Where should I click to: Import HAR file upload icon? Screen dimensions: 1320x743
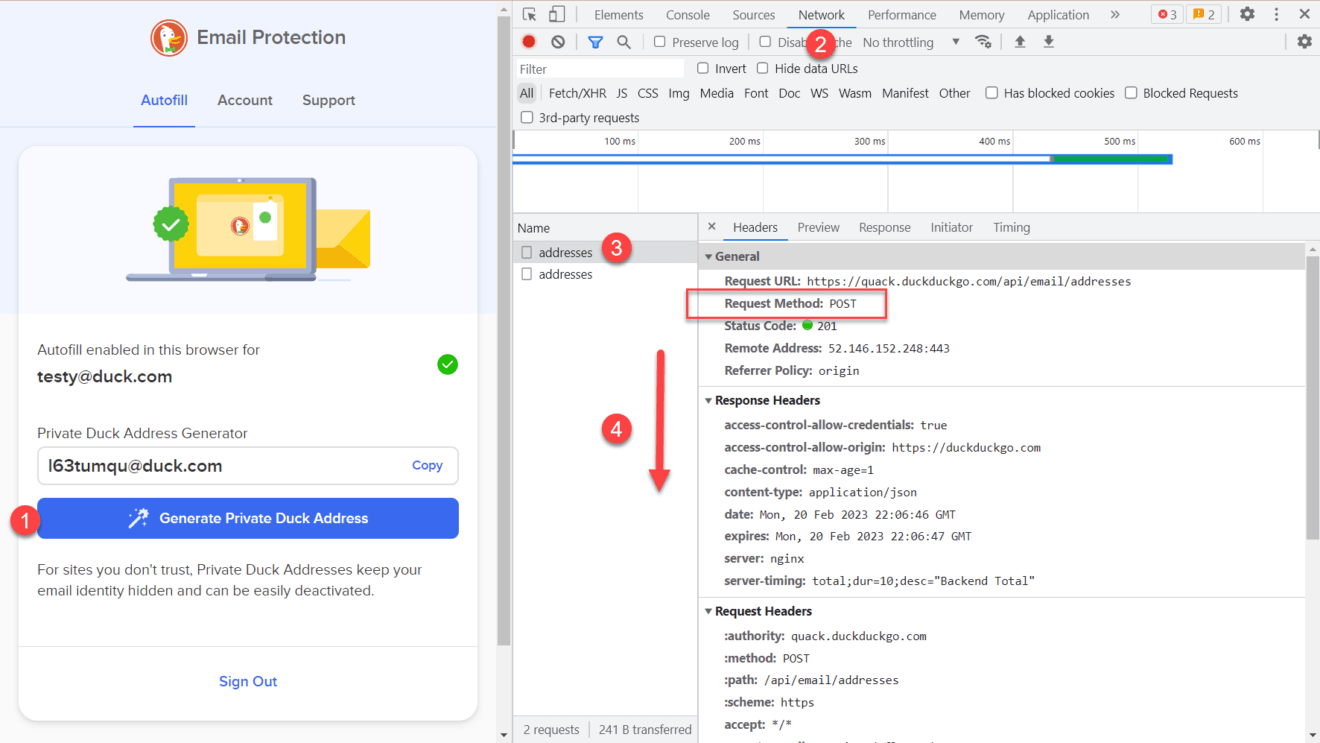[1020, 42]
